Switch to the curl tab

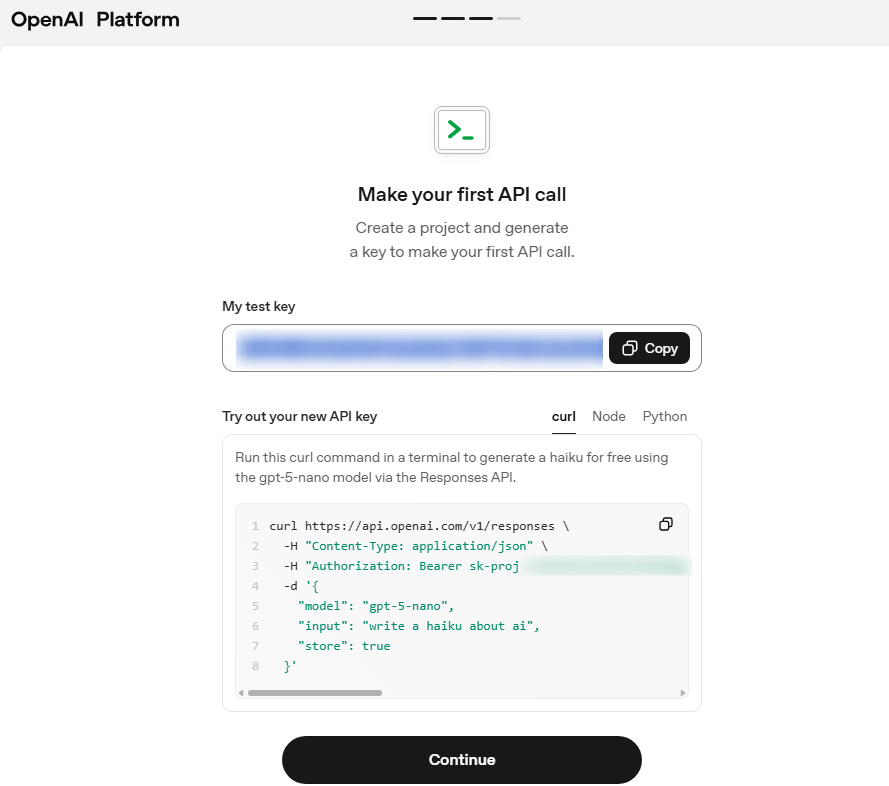pos(564,416)
